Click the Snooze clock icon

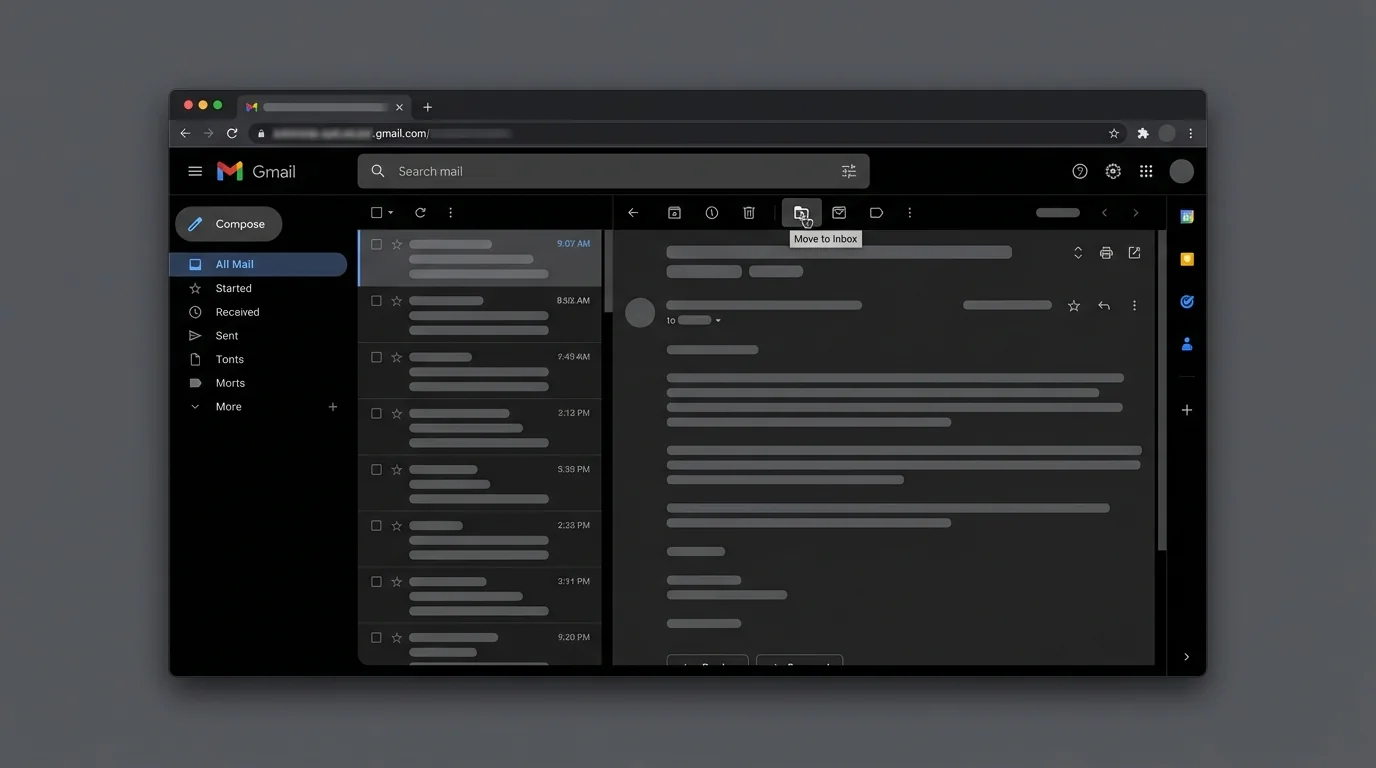point(711,213)
